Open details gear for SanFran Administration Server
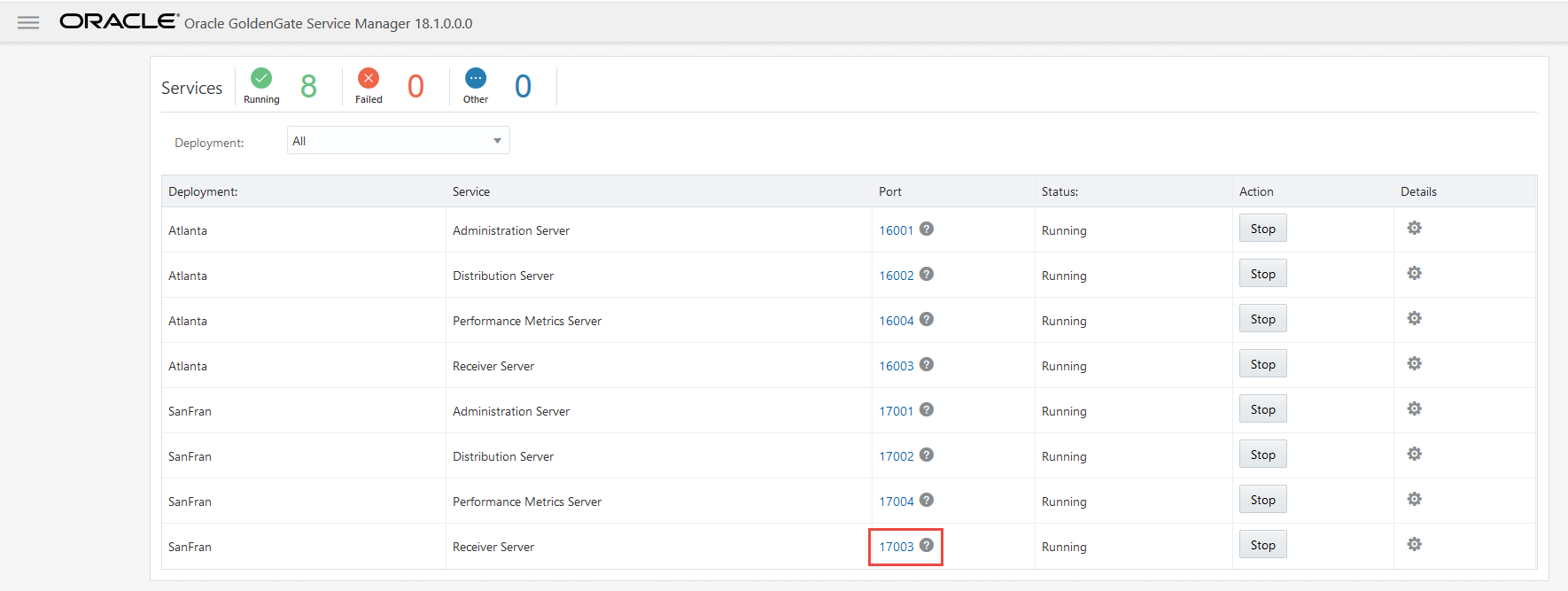This screenshot has width=1568, height=591. pyautogui.click(x=1415, y=408)
